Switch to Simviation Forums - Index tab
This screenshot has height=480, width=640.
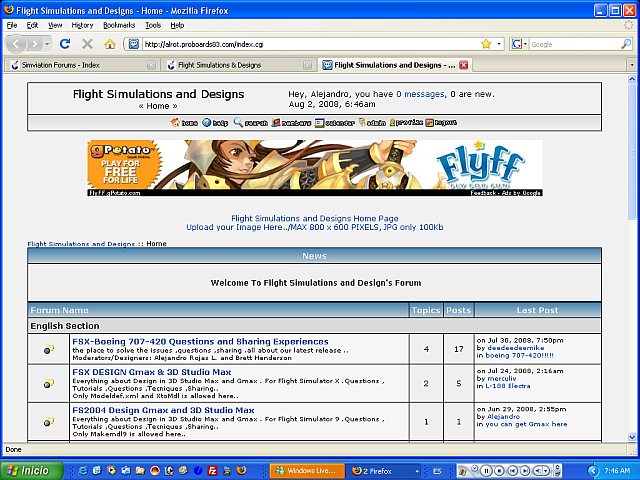(82, 65)
